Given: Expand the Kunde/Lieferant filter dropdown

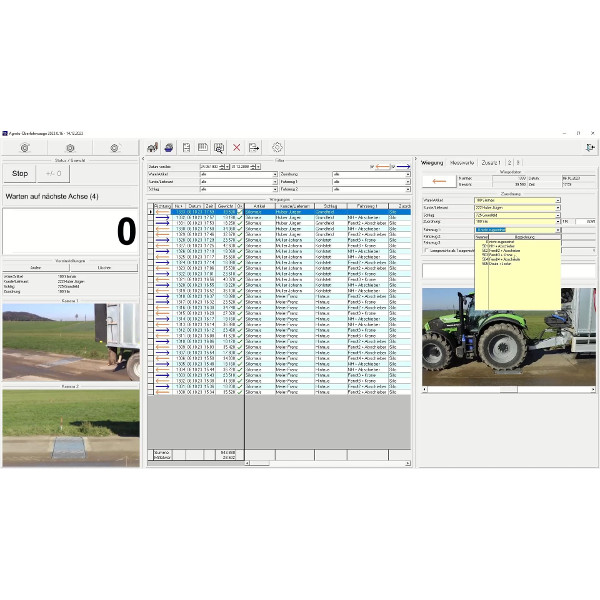Looking at the screenshot, I should tap(275, 182).
